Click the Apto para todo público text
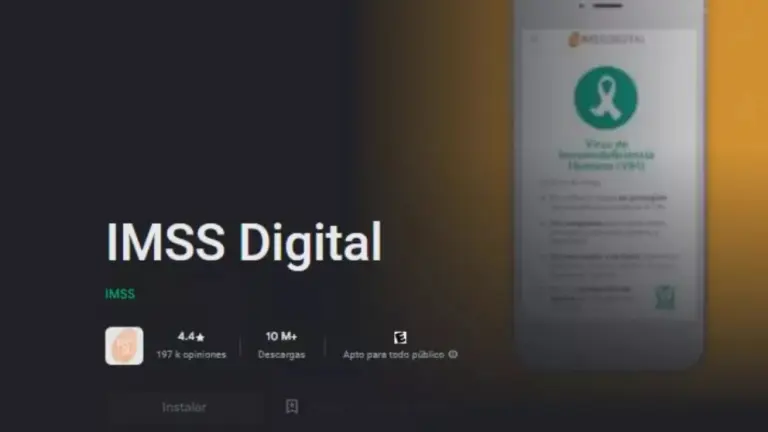 393,354
